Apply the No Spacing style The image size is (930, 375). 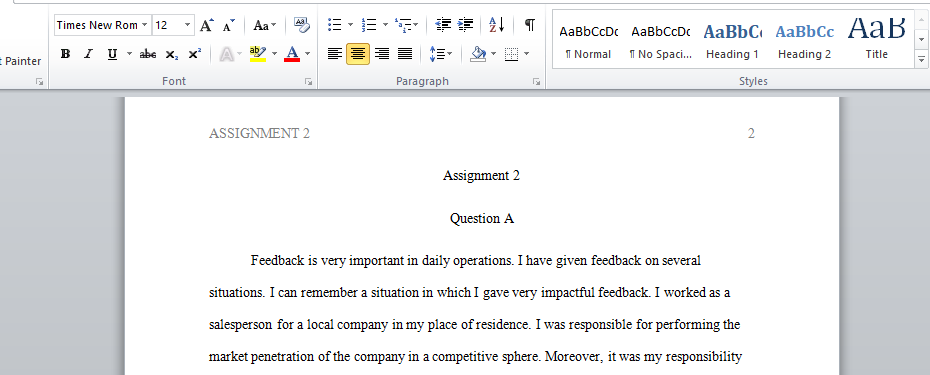pos(661,40)
